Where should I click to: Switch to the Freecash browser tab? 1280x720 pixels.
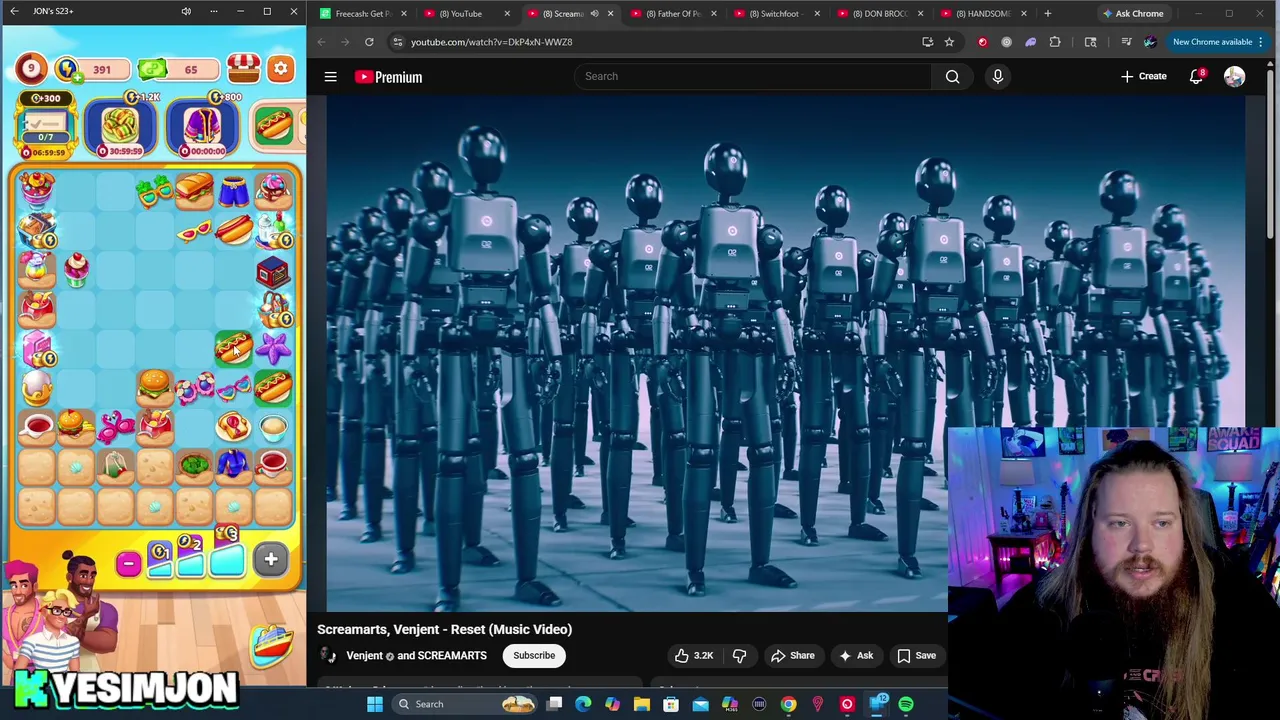[363, 13]
